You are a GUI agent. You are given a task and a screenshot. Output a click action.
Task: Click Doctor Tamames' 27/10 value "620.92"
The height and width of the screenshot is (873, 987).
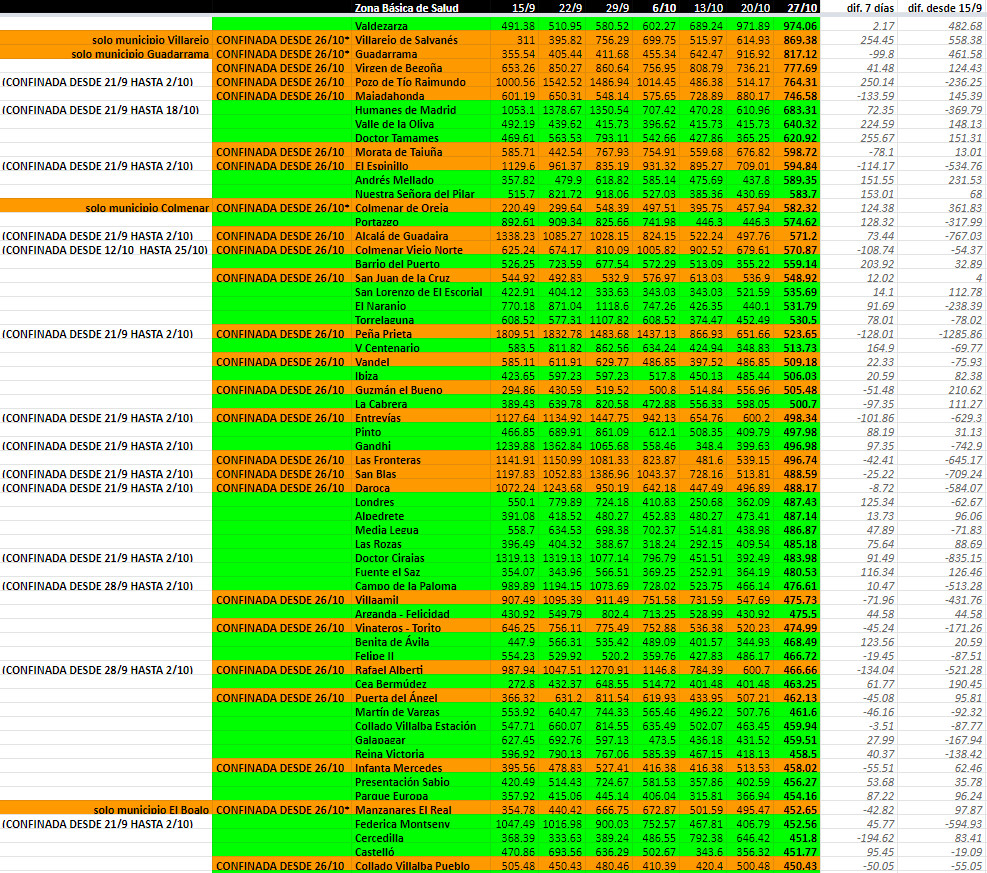click(801, 138)
